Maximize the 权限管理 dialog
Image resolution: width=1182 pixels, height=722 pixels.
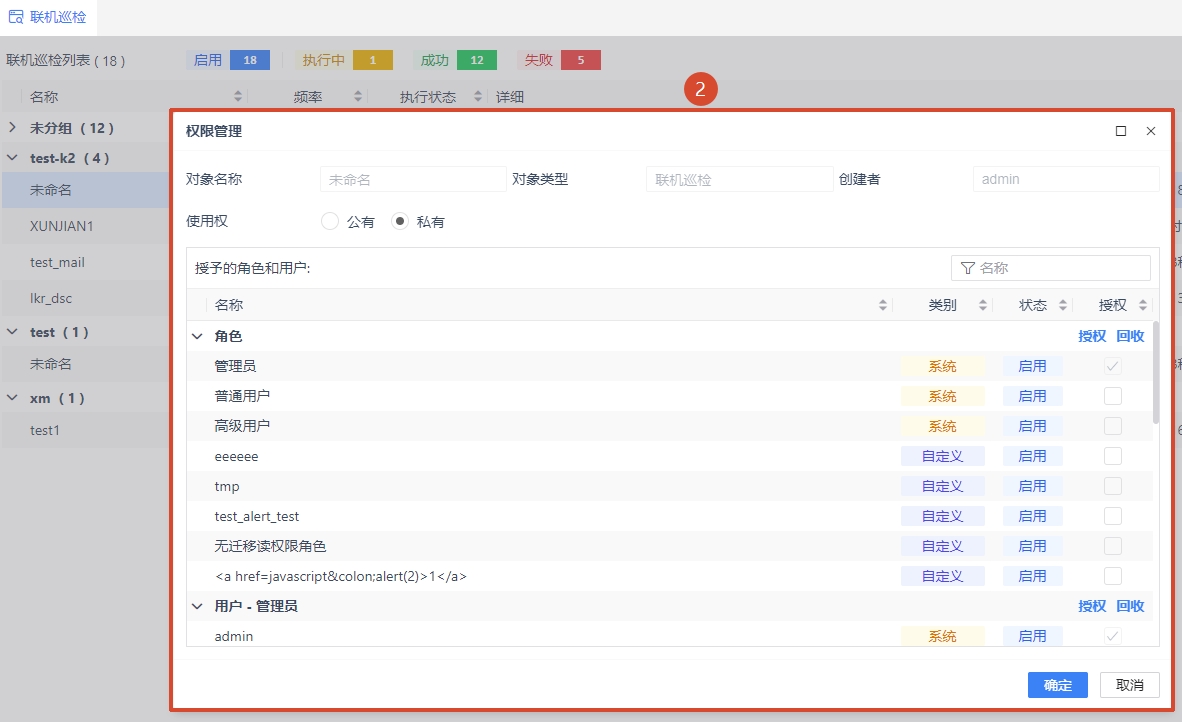[1121, 131]
